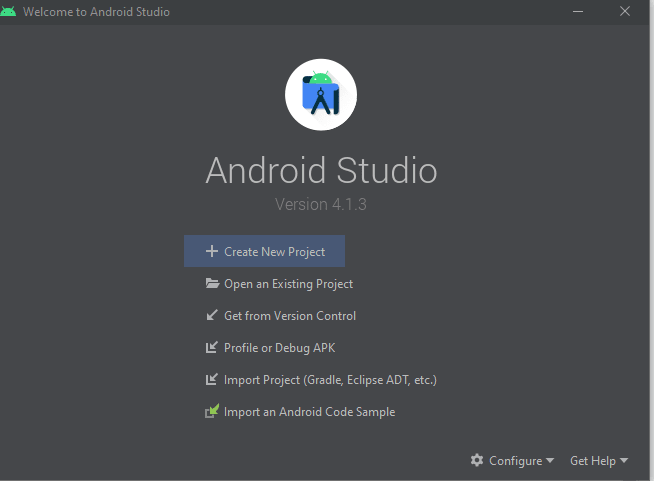Click the icon beside Profile or Debug APK
This screenshot has height=481, width=654.
coord(212,347)
